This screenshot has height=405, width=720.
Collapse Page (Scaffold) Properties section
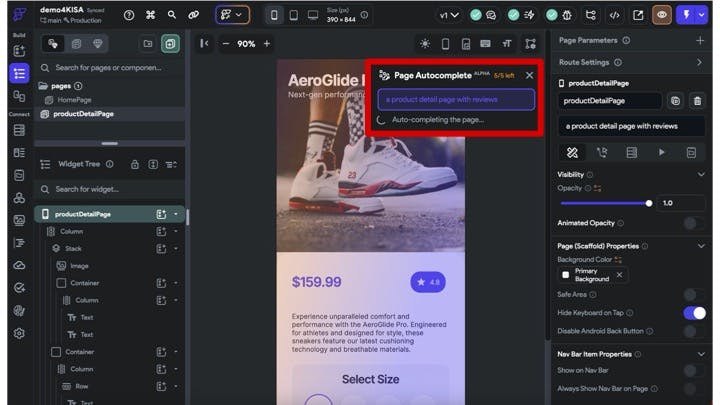coord(701,246)
